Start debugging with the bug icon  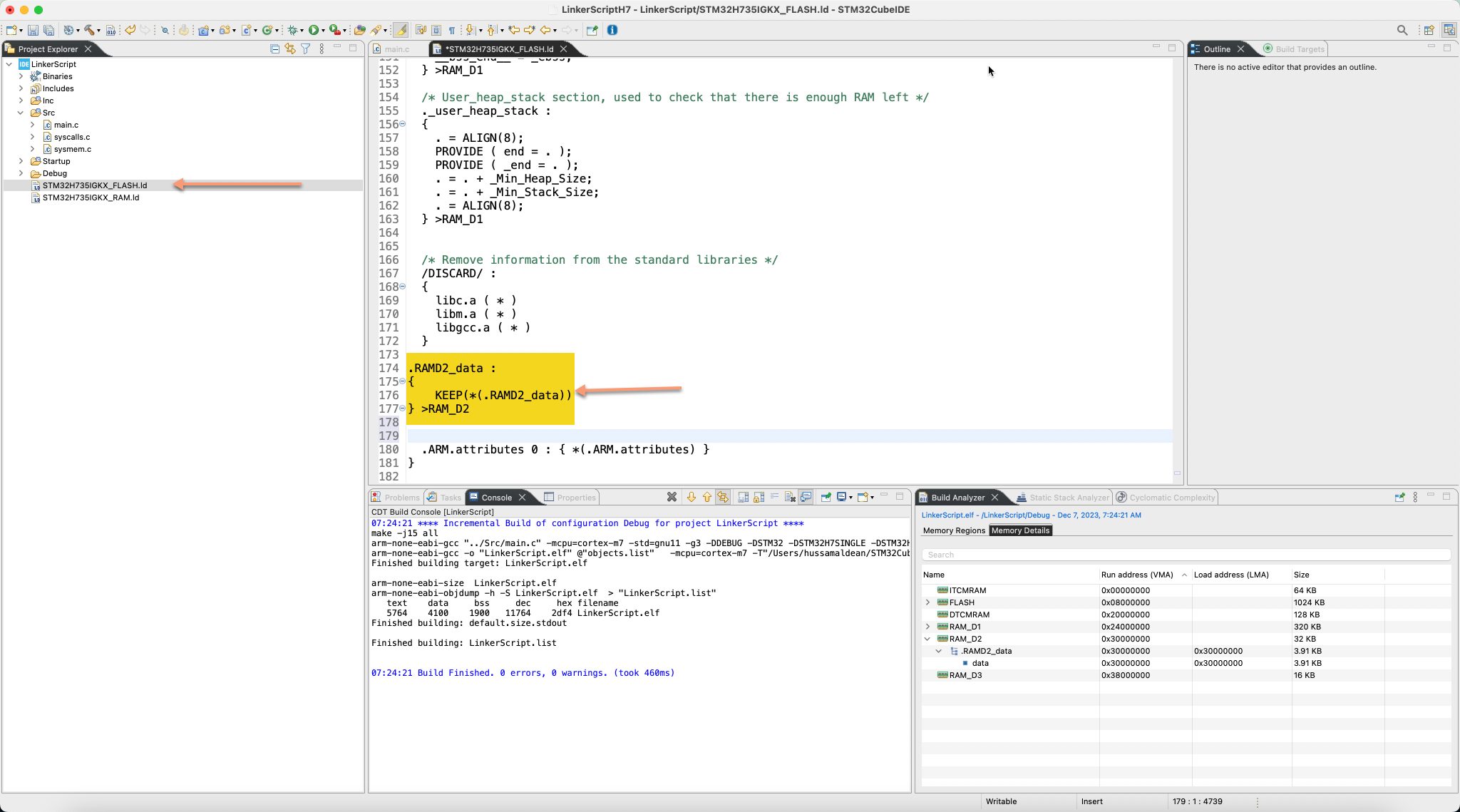pyautogui.click(x=292, y=31)
